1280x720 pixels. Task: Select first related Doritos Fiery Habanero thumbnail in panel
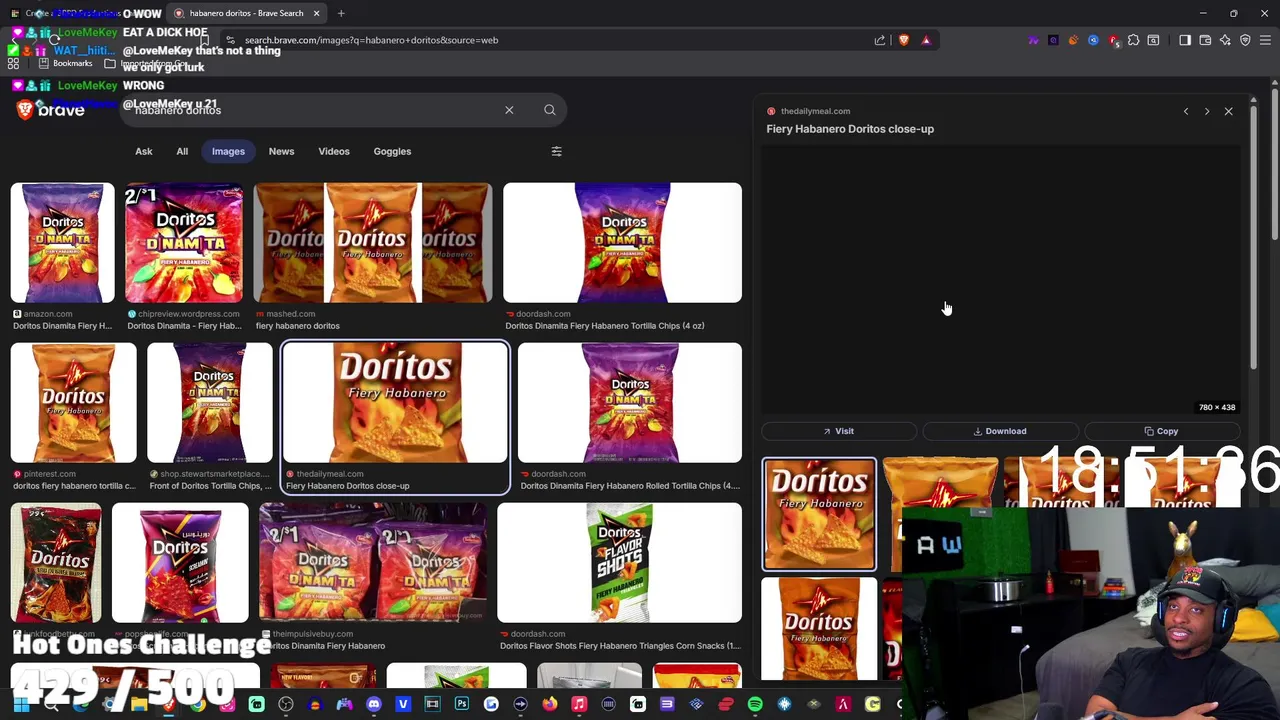[x=819, y=514]
